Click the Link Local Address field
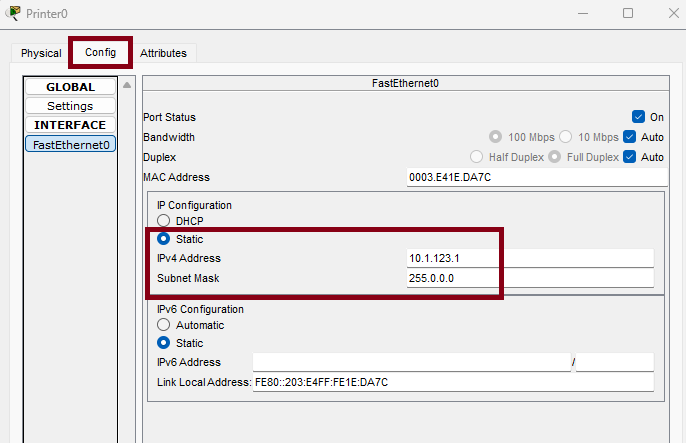Screen dimensions: 686x443 453,382
